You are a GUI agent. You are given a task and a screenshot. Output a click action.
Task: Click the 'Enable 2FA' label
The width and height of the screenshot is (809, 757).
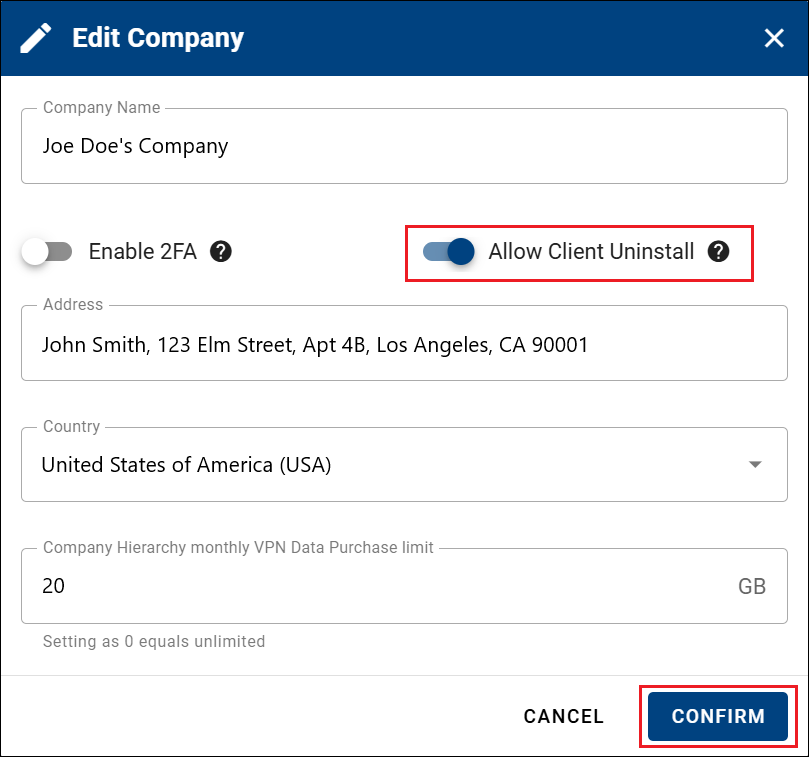pyautogui.click(x=143, y=252)
